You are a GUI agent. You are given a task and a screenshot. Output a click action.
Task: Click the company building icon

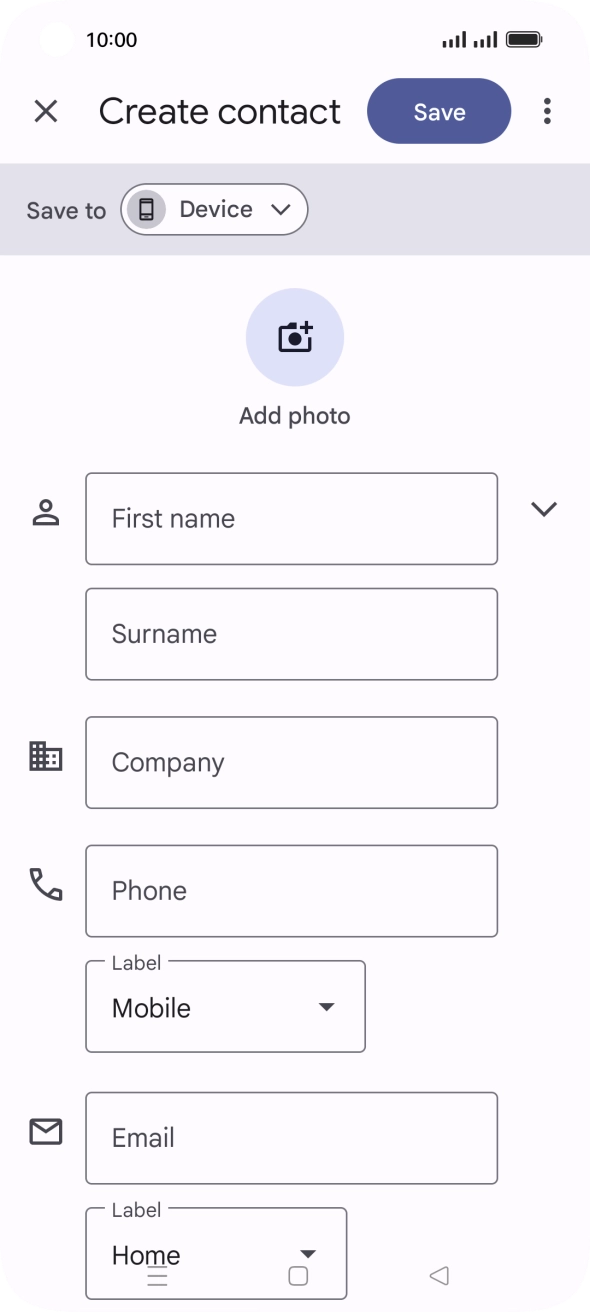tap(44, 761)
